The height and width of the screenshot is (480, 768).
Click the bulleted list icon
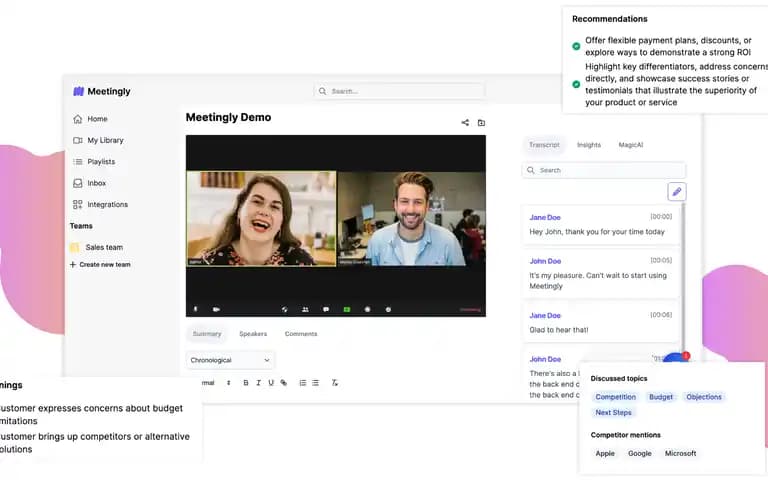[315, 383]
